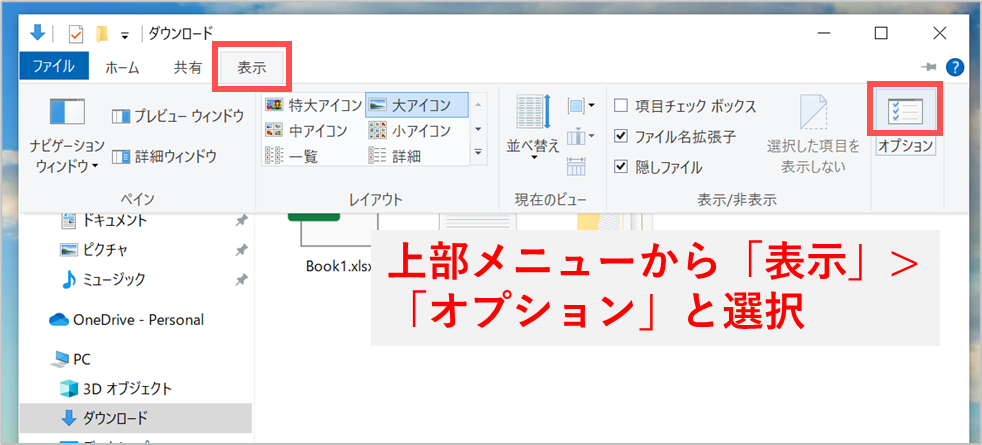The width and height of the screenshot is (982, 445).
Task: Switch to the ホーム ribbon tab
Action: point(123,68)
